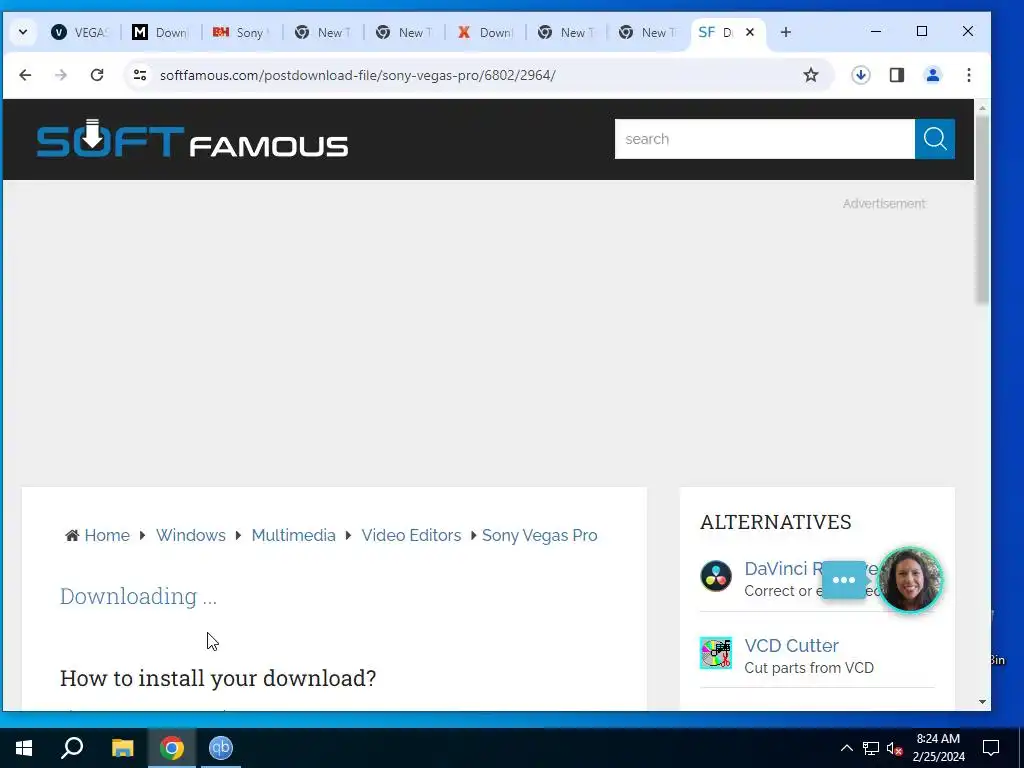Viewport: 1024px width, 768px height.
Task: Open the network icon in system tray
Action: (x=871, y=748)
